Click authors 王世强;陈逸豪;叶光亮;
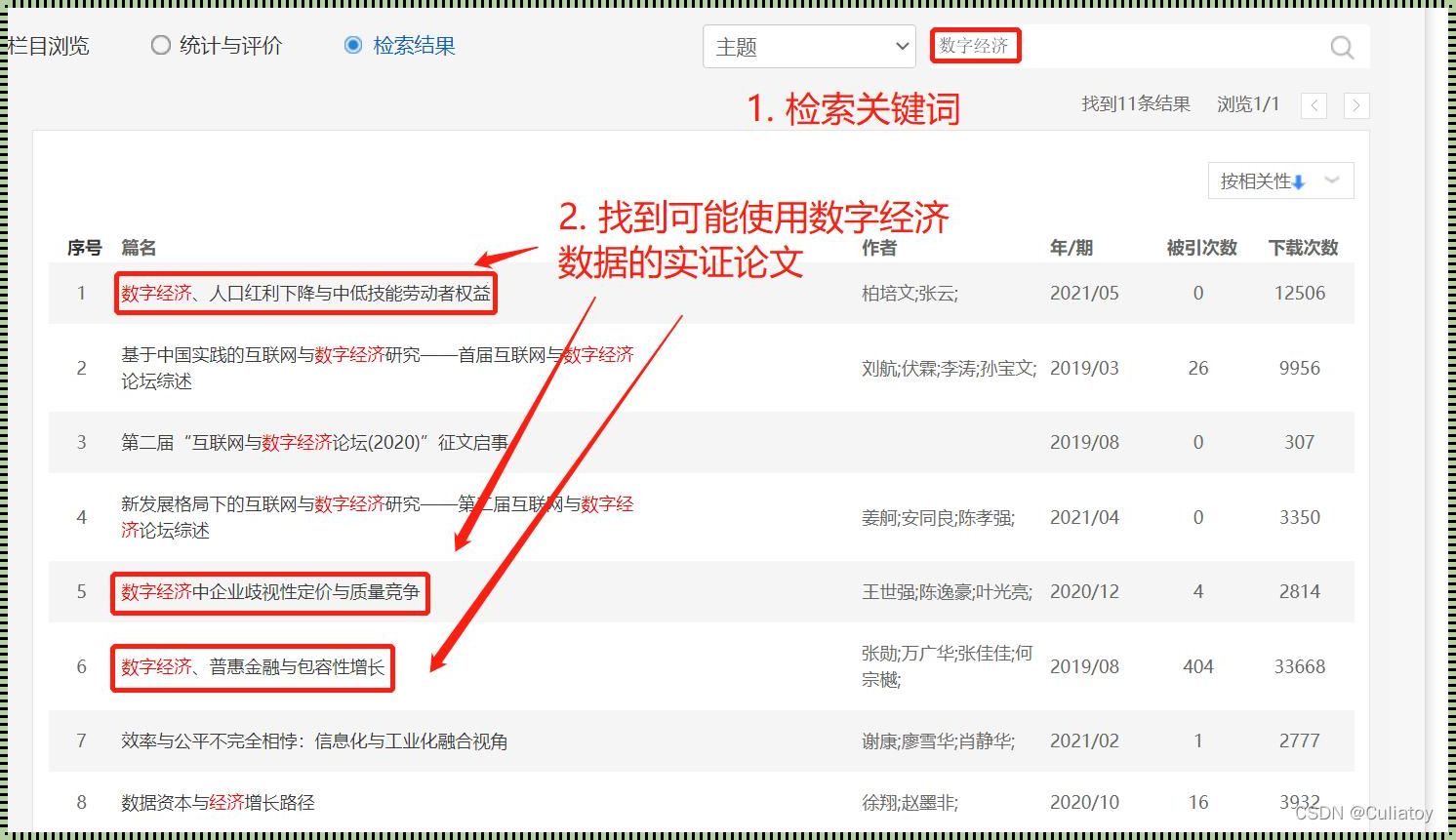Screen dimensions: 1456x840 pos(947,591)
